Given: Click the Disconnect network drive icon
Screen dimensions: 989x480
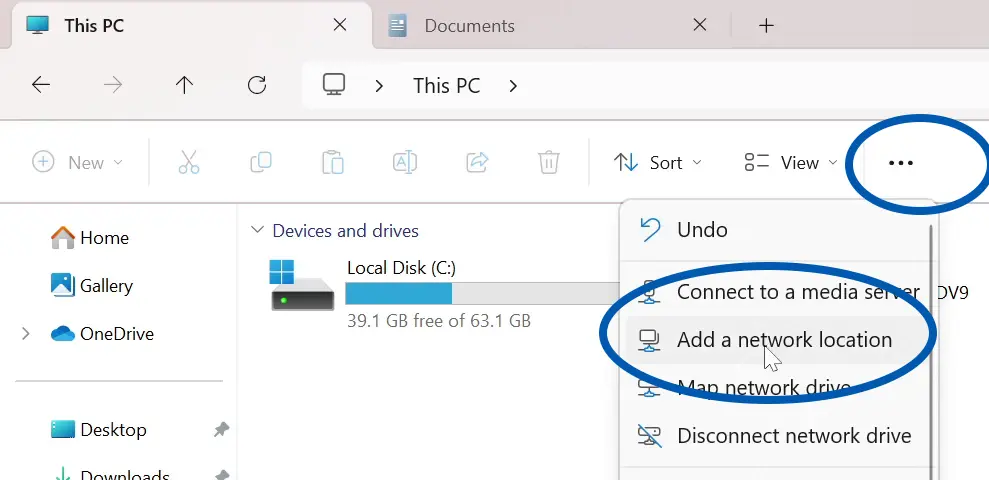Looking at the screenshot, I should pos(650,436).
